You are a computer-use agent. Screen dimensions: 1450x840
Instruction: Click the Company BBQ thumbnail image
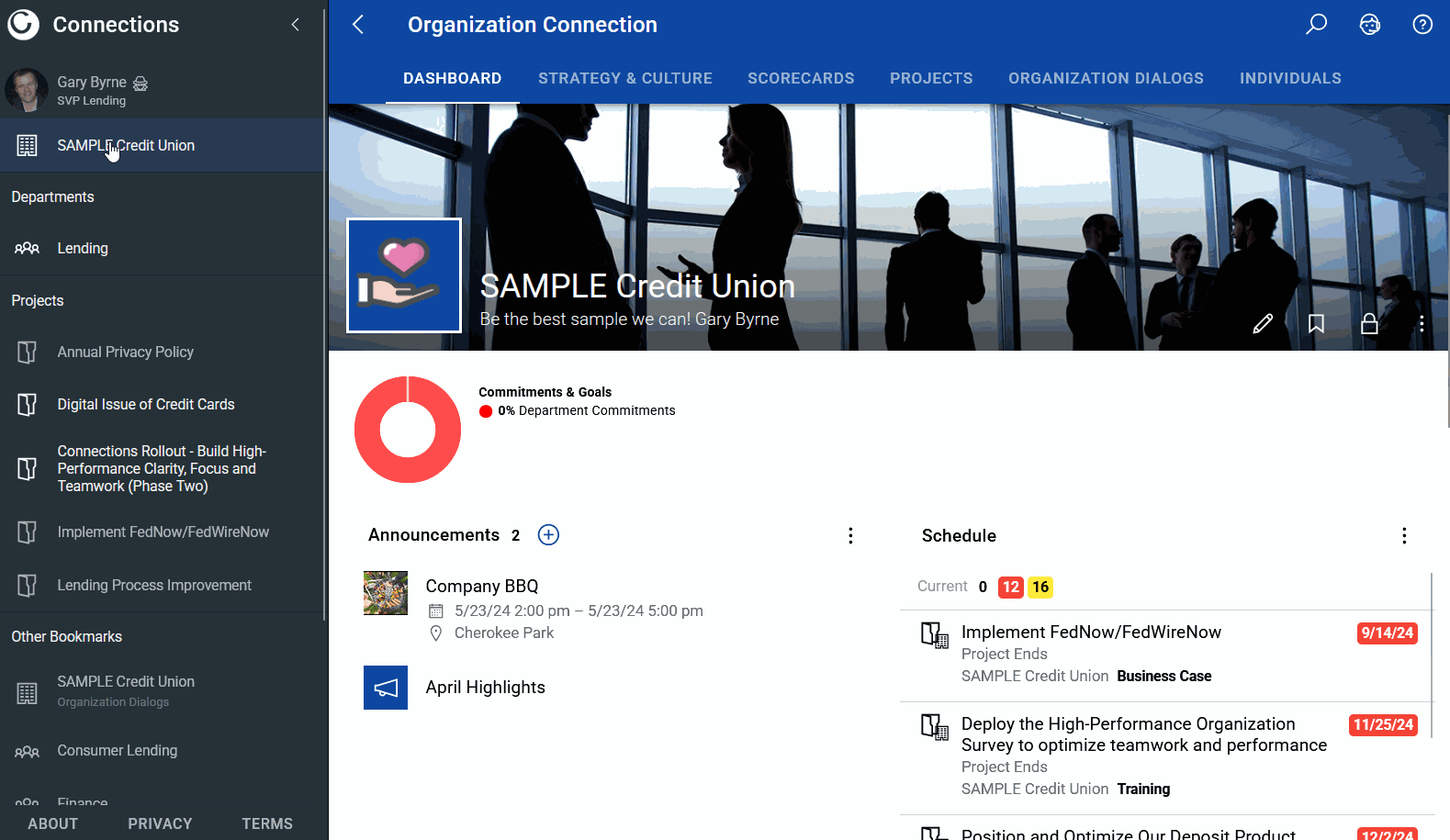pyautogui.click(x=386, y=593)
